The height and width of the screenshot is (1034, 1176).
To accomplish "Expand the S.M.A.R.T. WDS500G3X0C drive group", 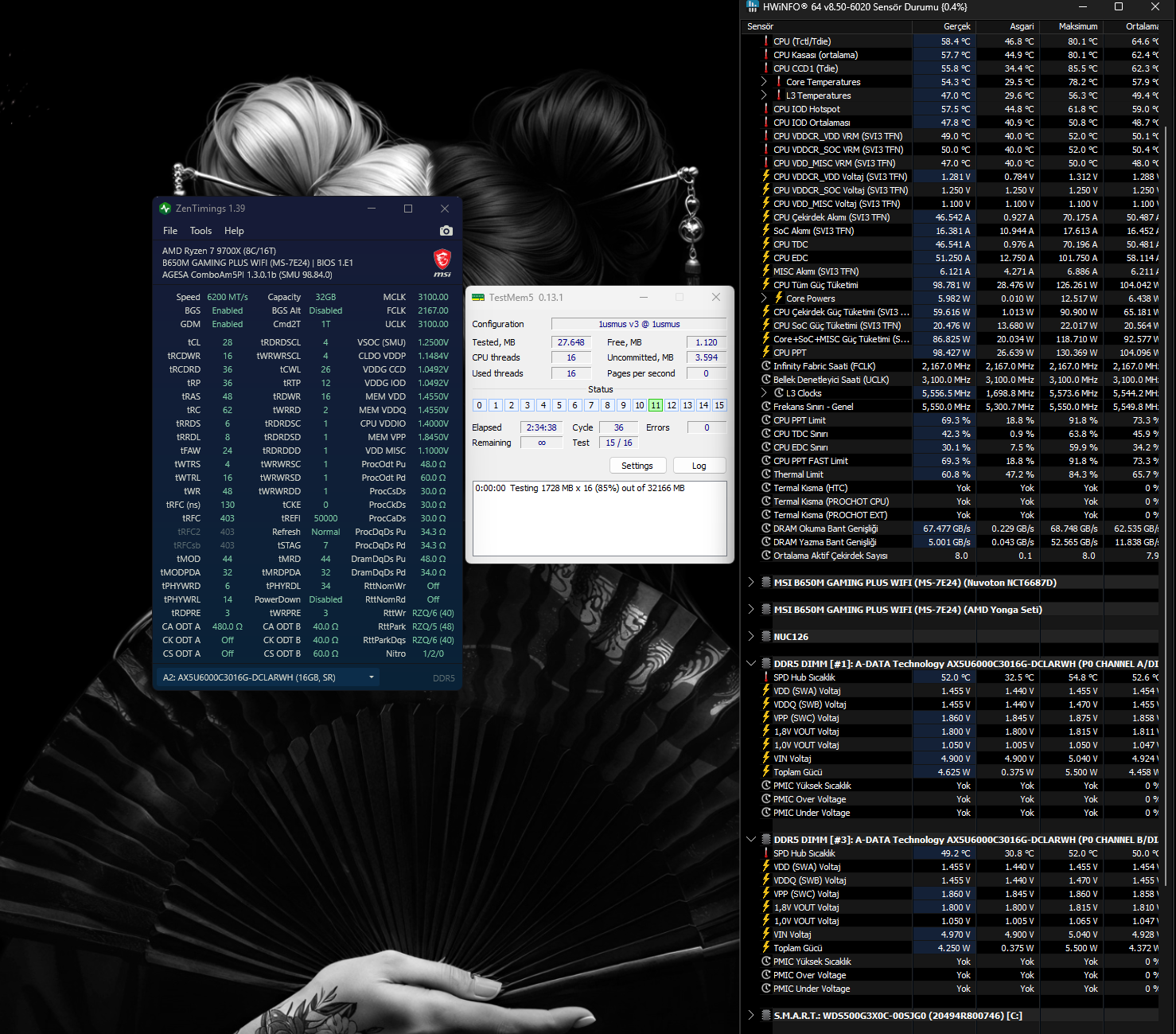I will coord(751,1016).
